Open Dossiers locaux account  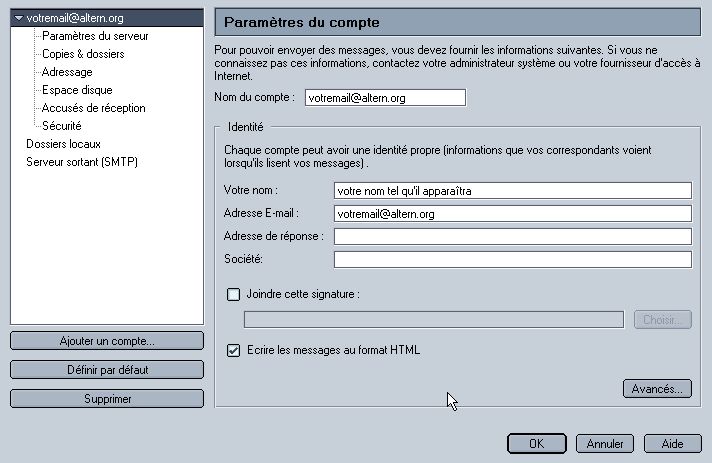[63, 144]
